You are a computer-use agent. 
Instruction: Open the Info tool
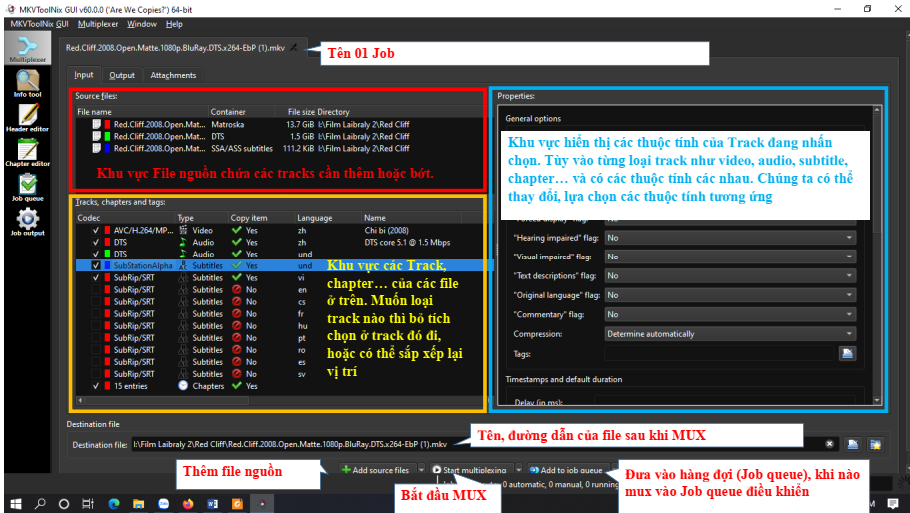(27, 84)
